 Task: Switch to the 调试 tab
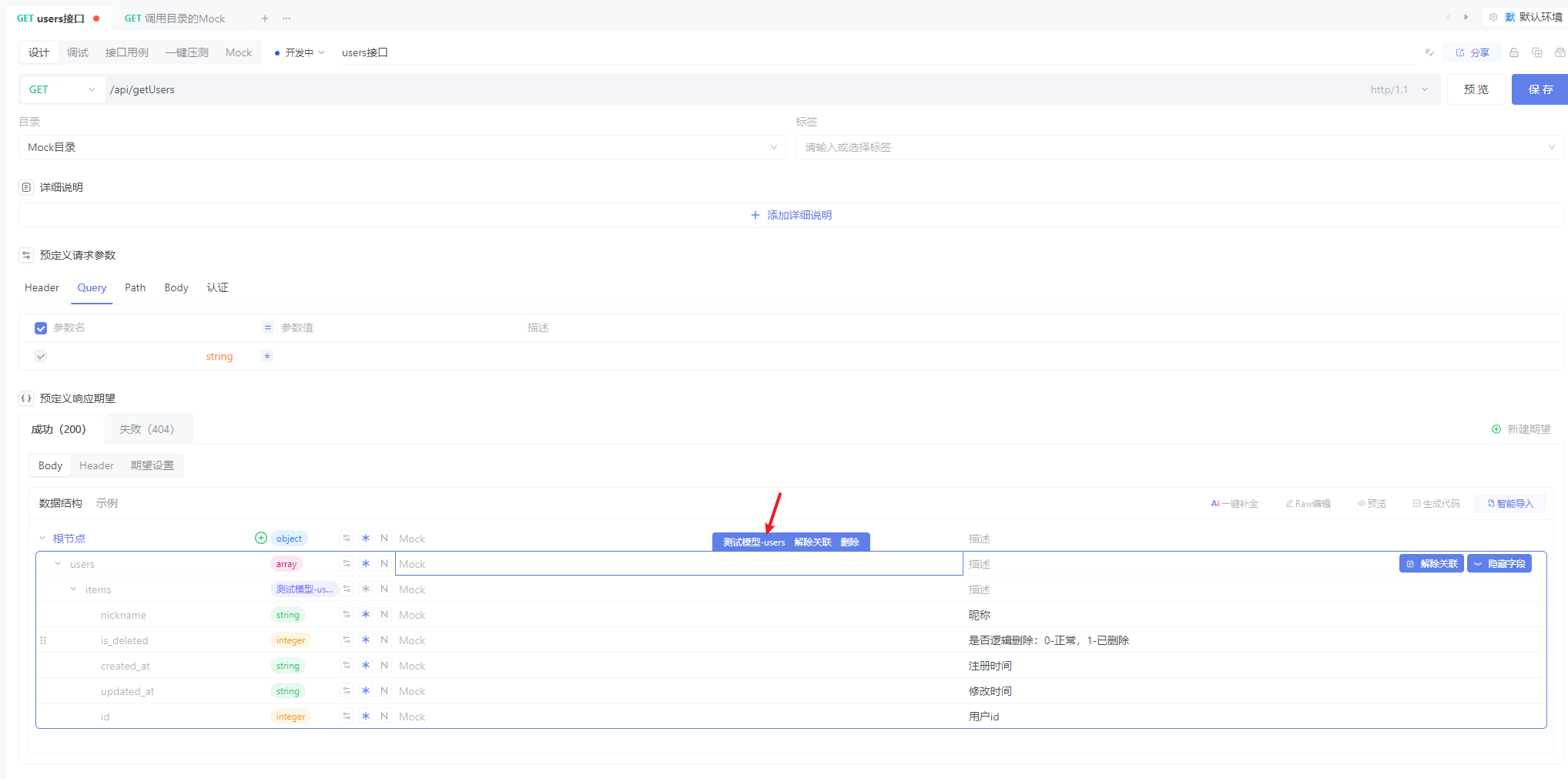coord(78,52)
